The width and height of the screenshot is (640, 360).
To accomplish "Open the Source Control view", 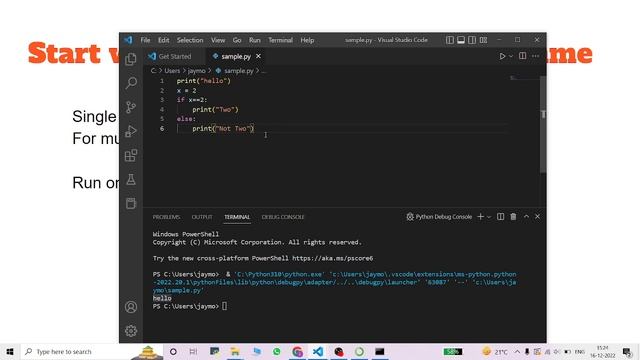I will pyautogui.click(x=131, y=107).
